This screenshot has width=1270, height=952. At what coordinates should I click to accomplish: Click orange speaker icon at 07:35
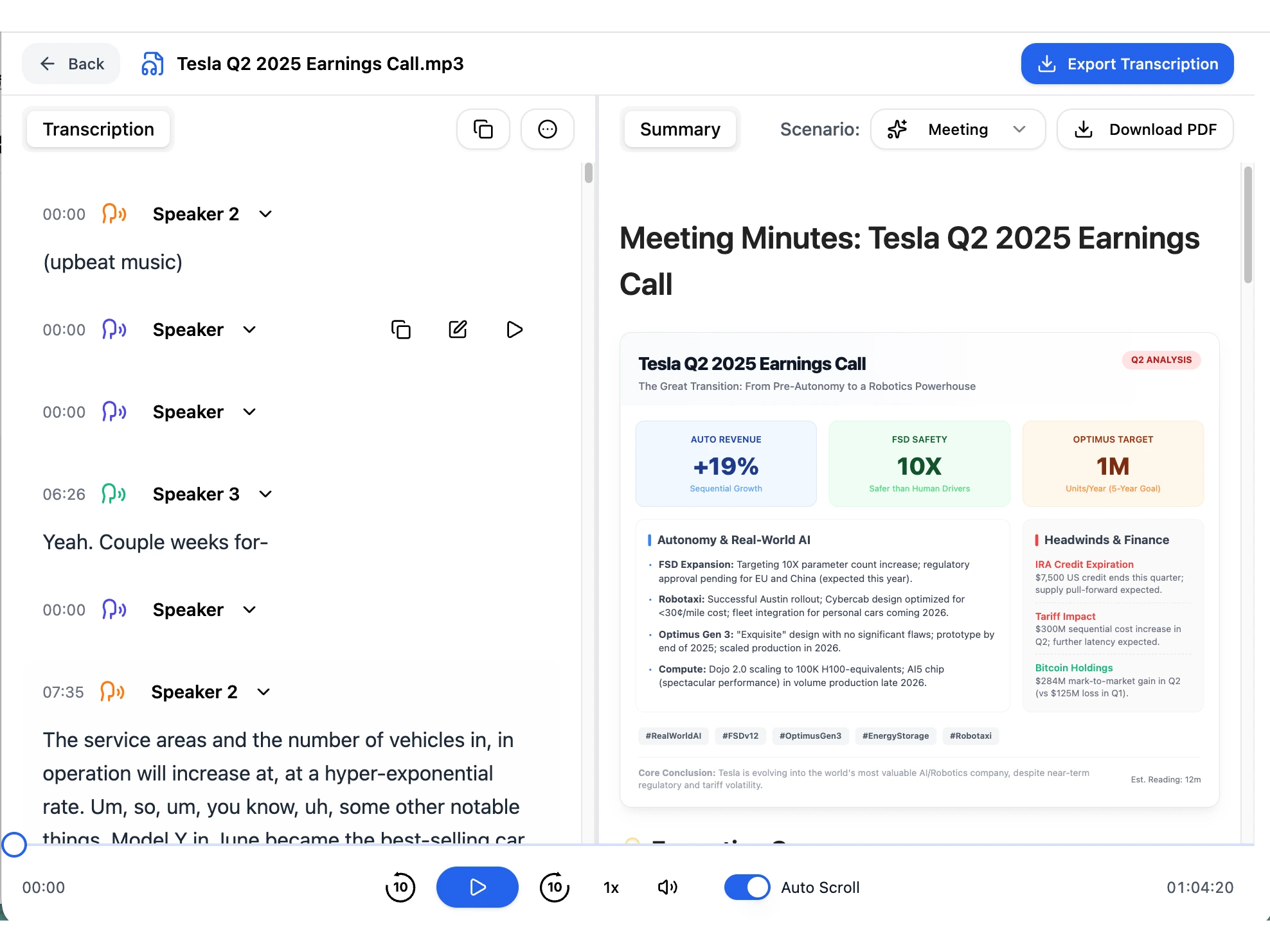coord(113,692)
